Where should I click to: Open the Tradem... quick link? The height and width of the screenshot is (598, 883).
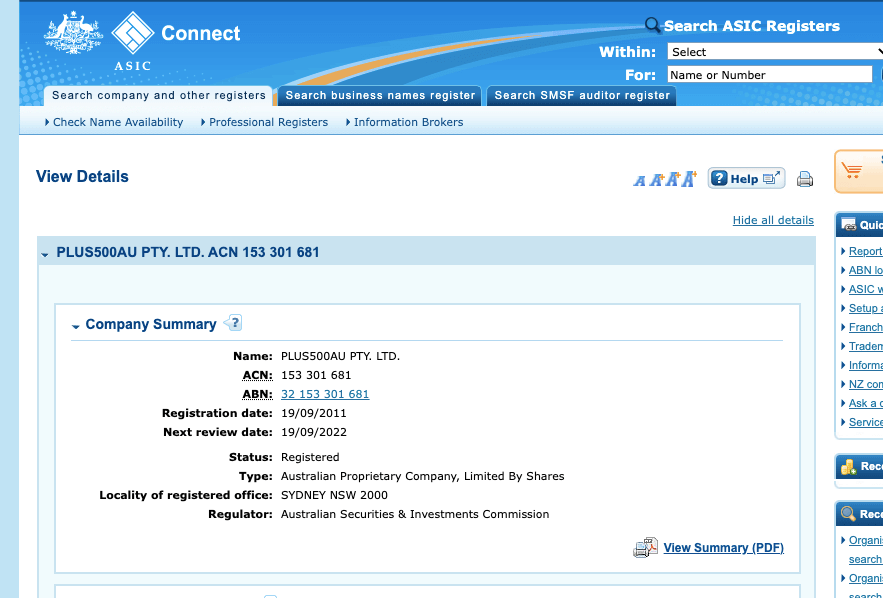click(866, 346)
